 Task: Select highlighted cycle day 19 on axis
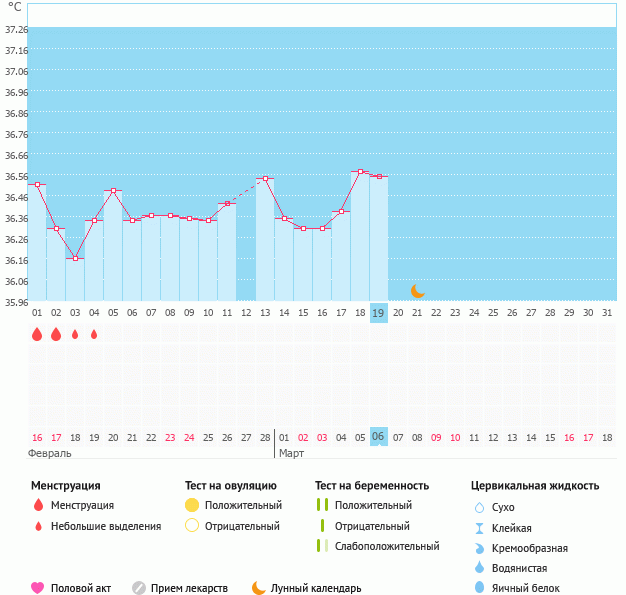(x=378, y=313)
